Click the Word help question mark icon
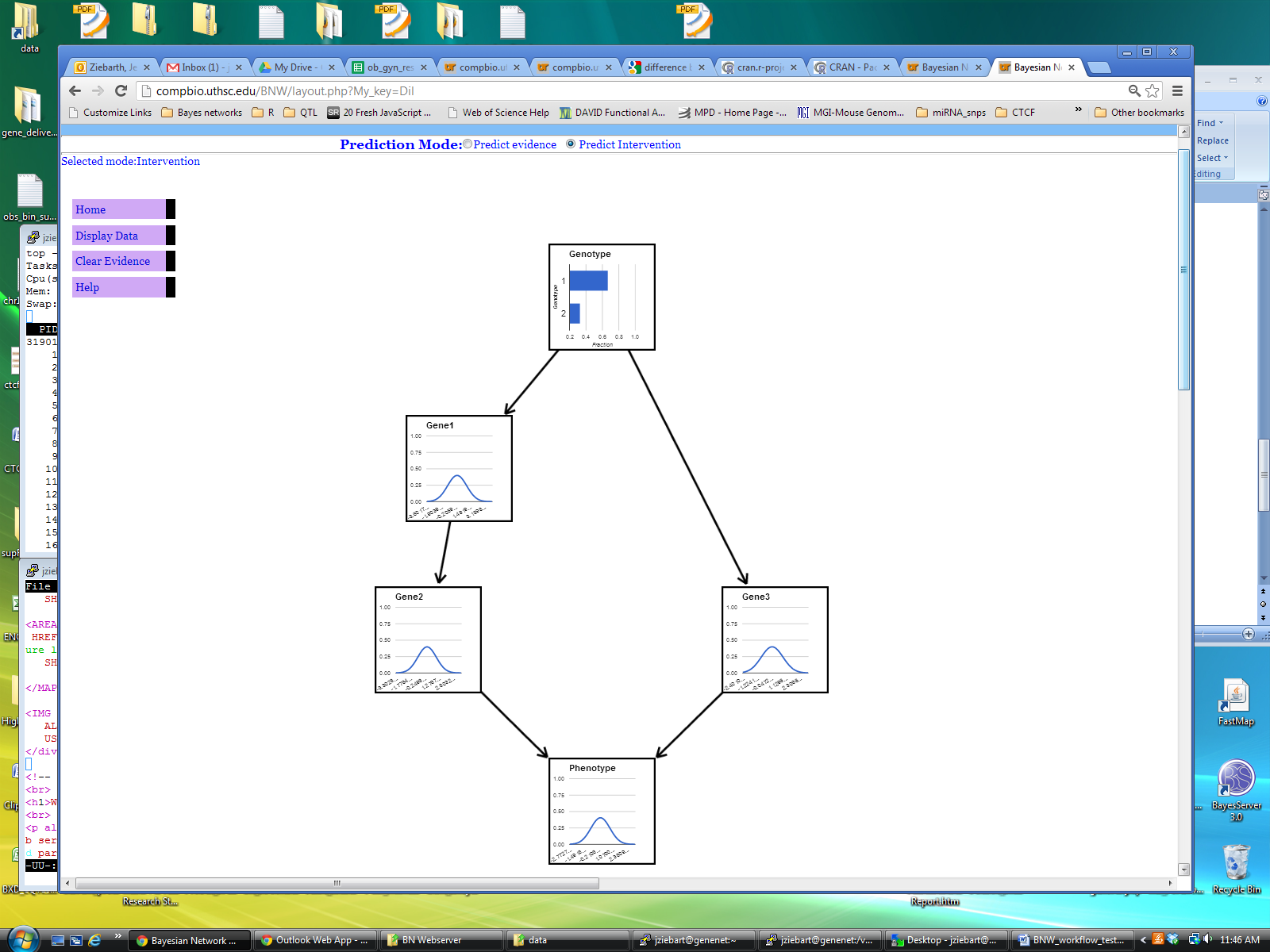 click(1262, 101)
